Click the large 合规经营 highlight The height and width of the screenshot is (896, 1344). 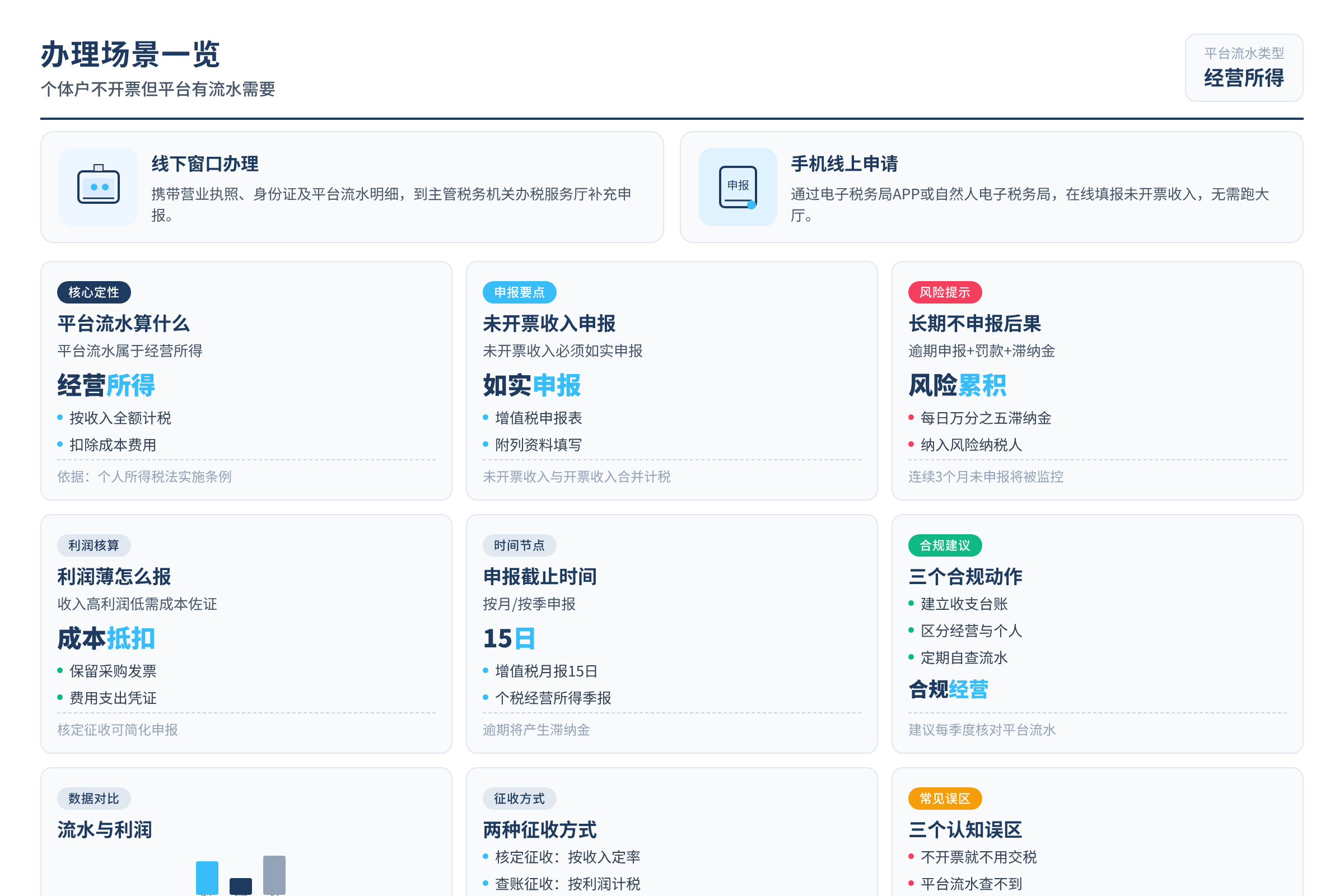click(949, 690)
